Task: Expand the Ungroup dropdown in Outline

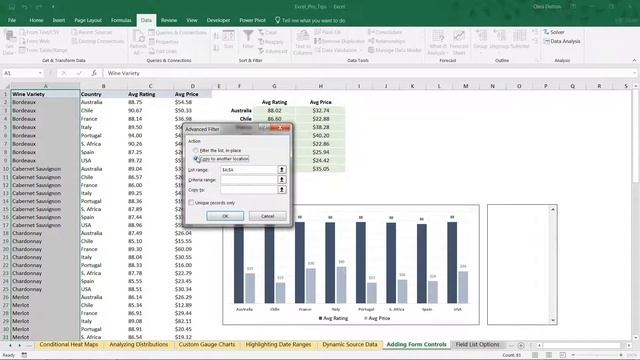Action: click(x=499, y=52)
